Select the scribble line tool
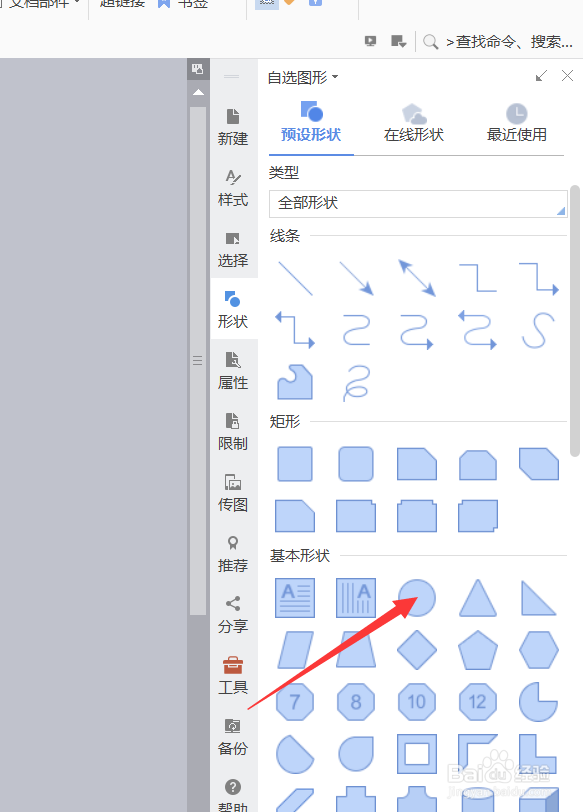The image size is (583, 812). point(356,383)
